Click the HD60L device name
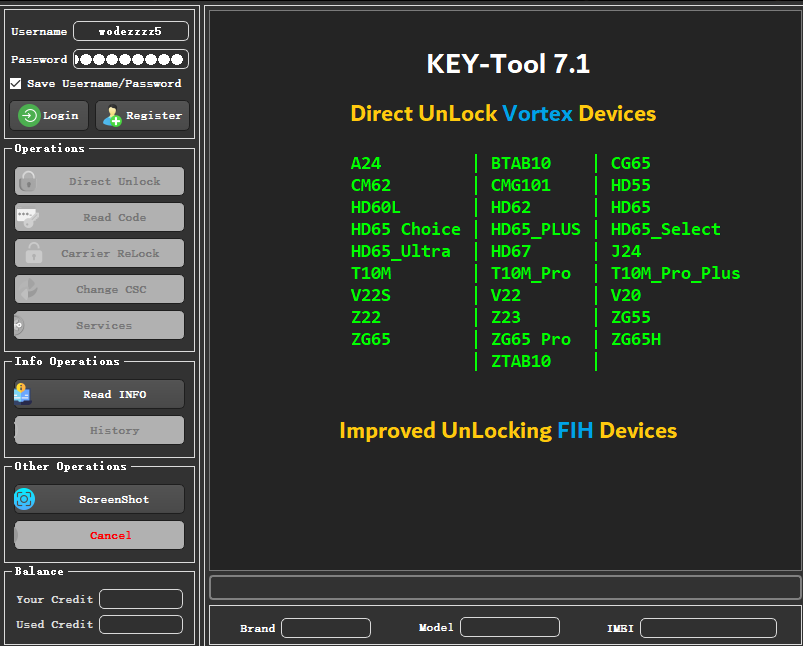The height and width of the screenshot is (646, 803). point(375,207)
